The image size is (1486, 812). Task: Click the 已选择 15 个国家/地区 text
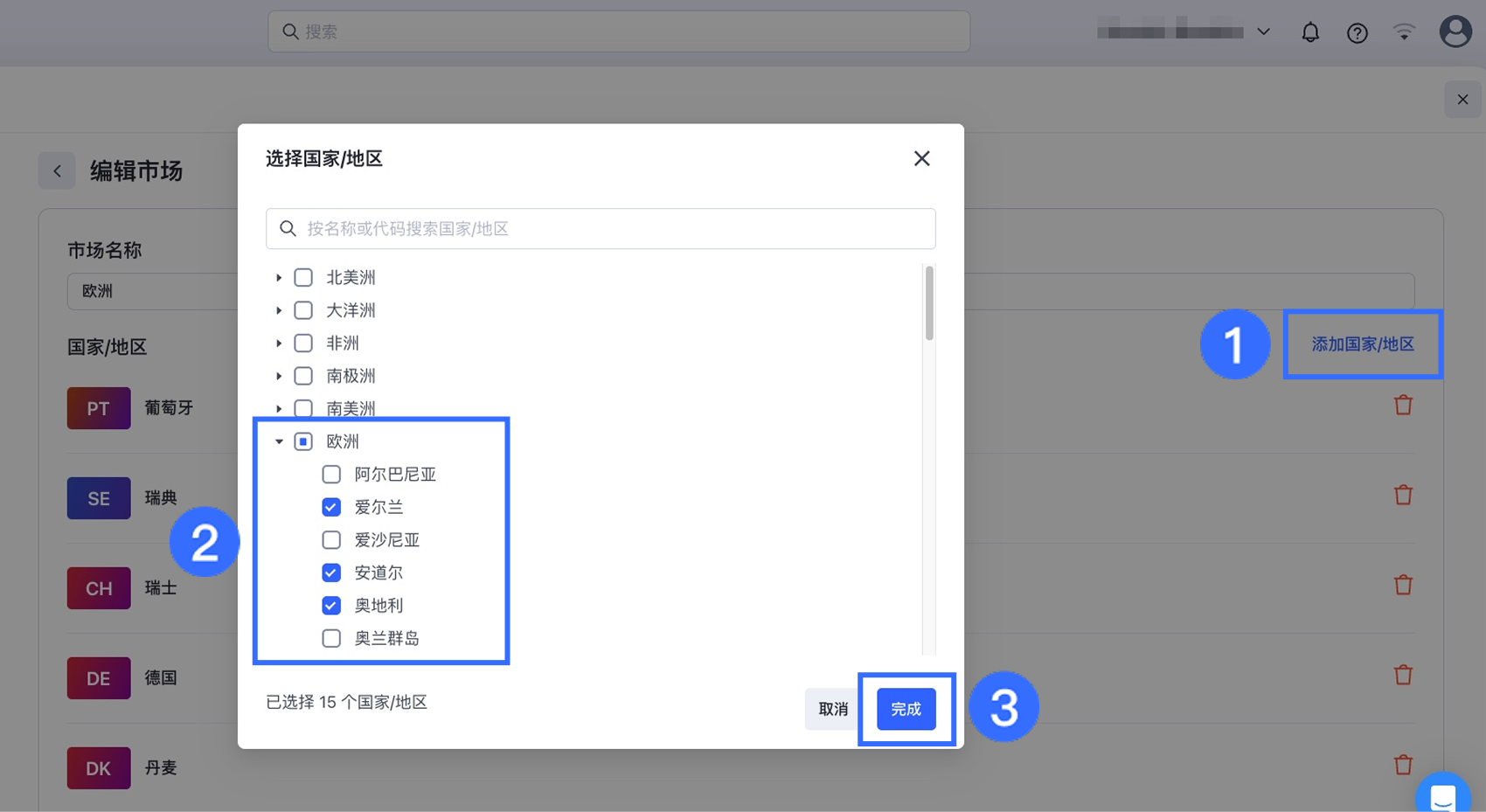tap(346, 702)
